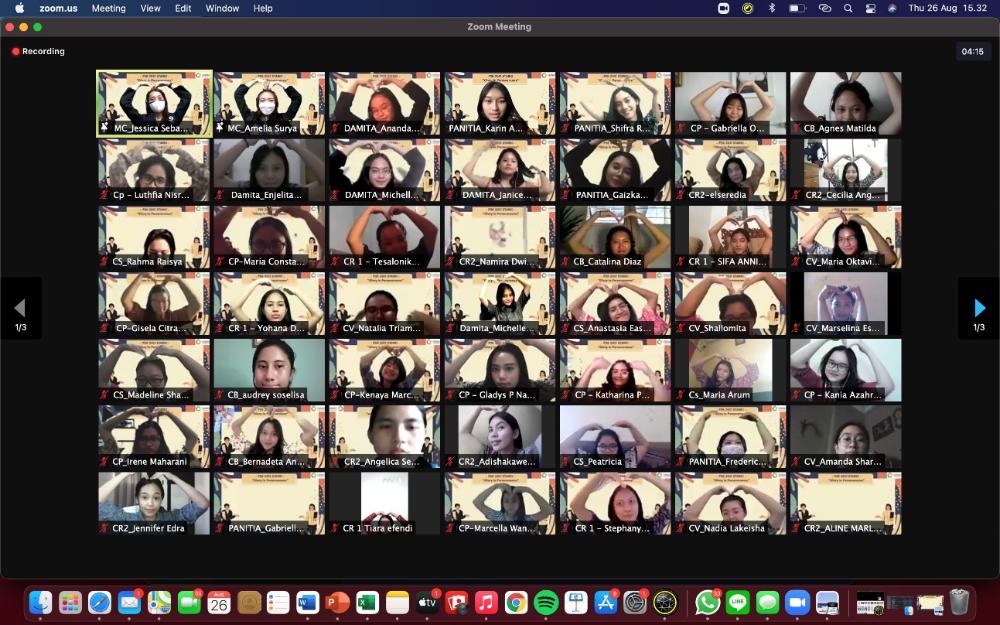Click the left arrow for previous gallery page
The width and height of the screenshot is (1000, 625).
click(x=20, y=308)
